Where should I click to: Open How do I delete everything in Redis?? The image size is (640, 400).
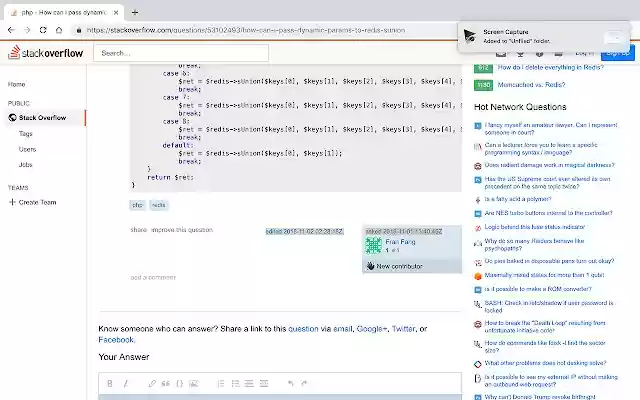[550, 67]
